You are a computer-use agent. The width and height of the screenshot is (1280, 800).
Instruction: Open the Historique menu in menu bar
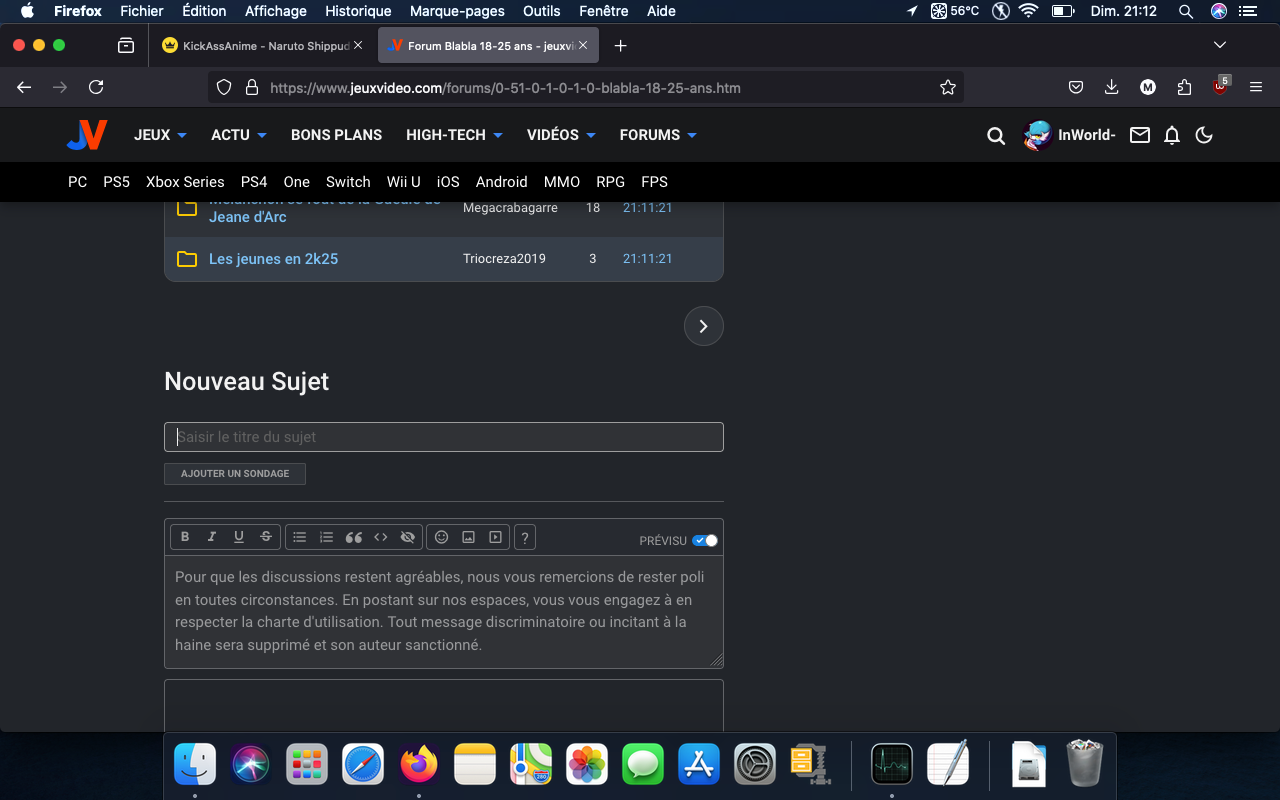(x=358, y=11)
